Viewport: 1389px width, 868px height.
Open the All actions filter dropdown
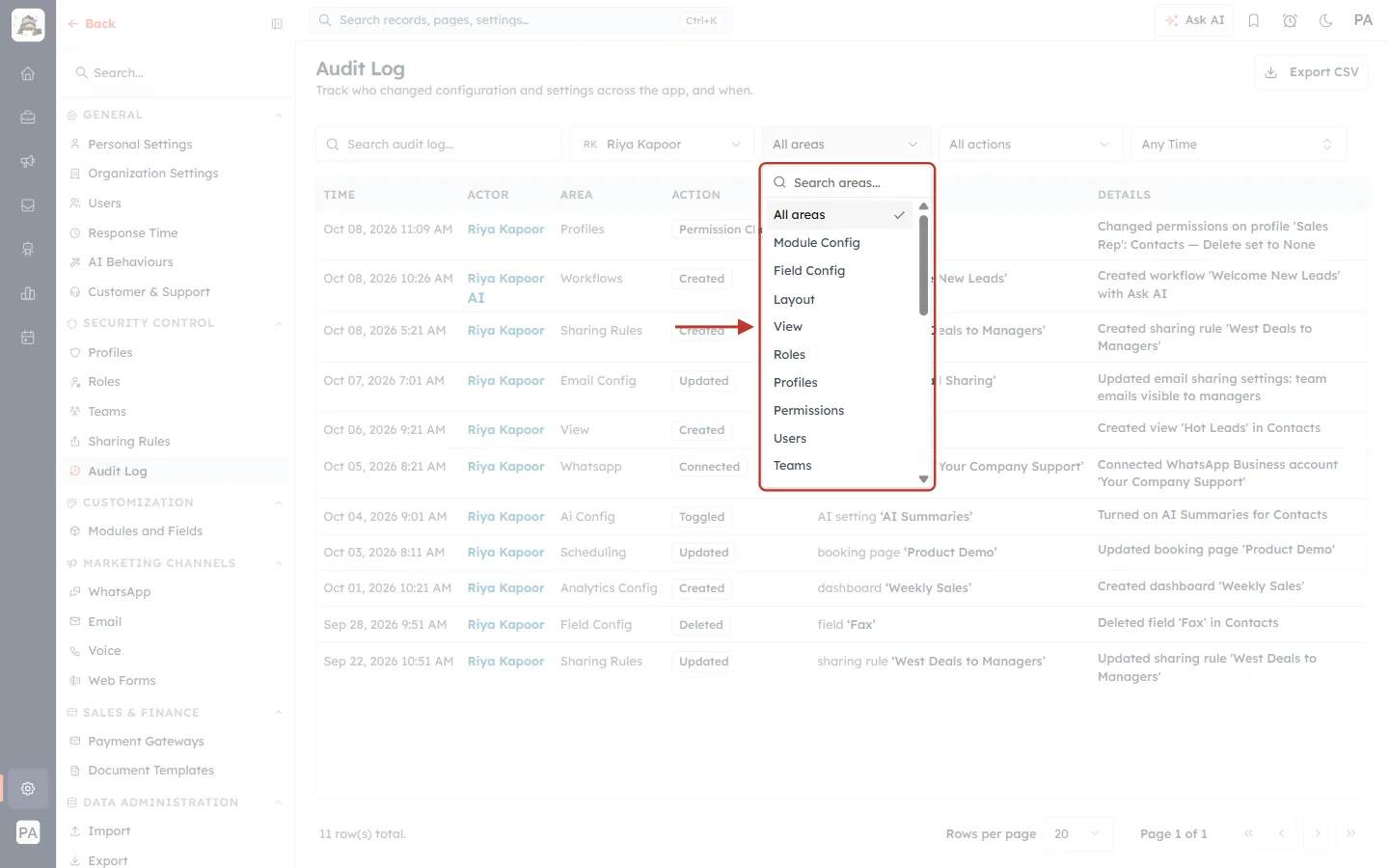pos(1030,145)
